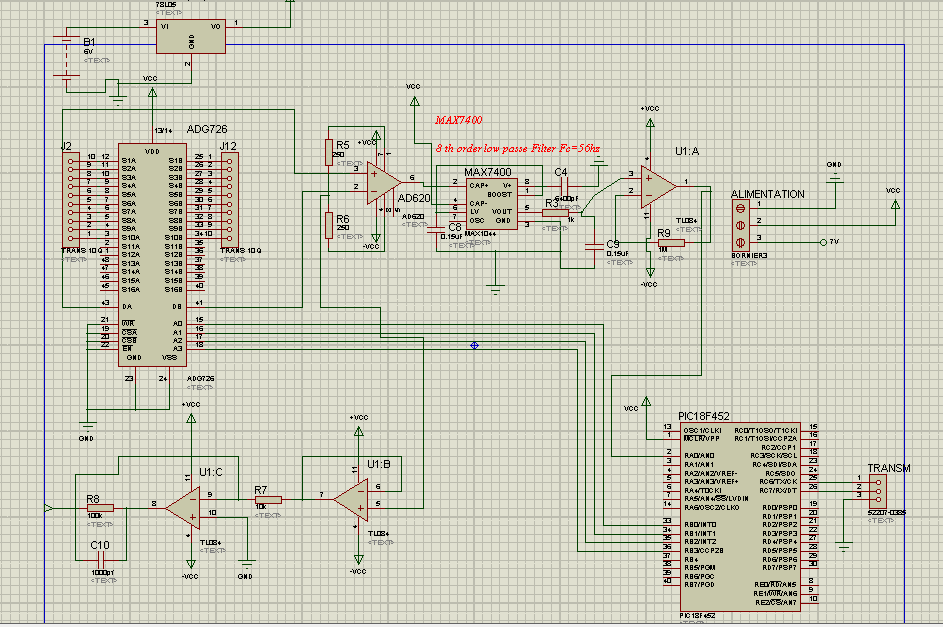Click the blue origin marker on the sheet

[475, 345]
